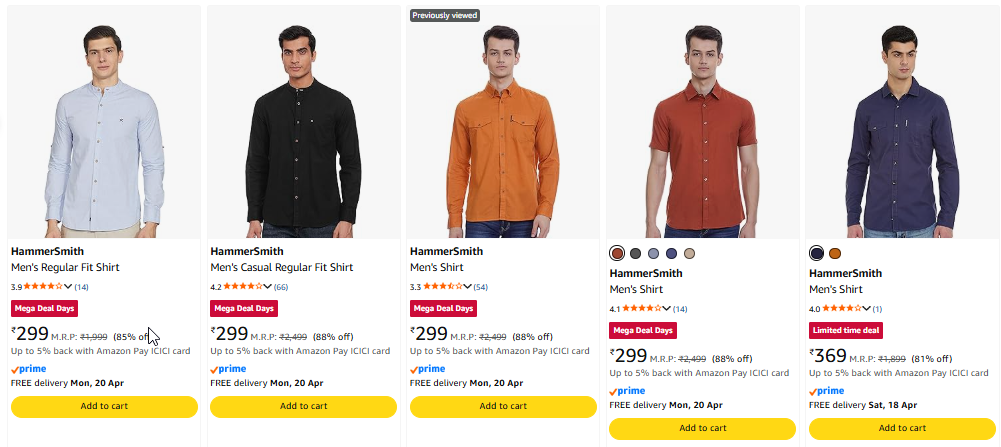Add the light blue shirt to cart
The width and height of the screenshot is (1001, 447).
coord(104,406)
